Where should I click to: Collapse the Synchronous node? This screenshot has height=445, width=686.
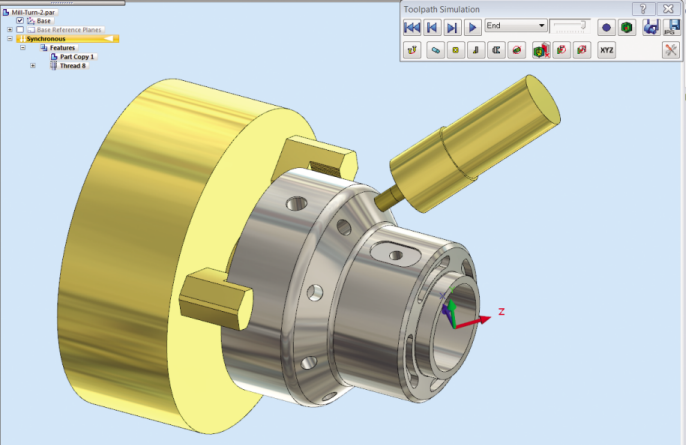point(9,39)
